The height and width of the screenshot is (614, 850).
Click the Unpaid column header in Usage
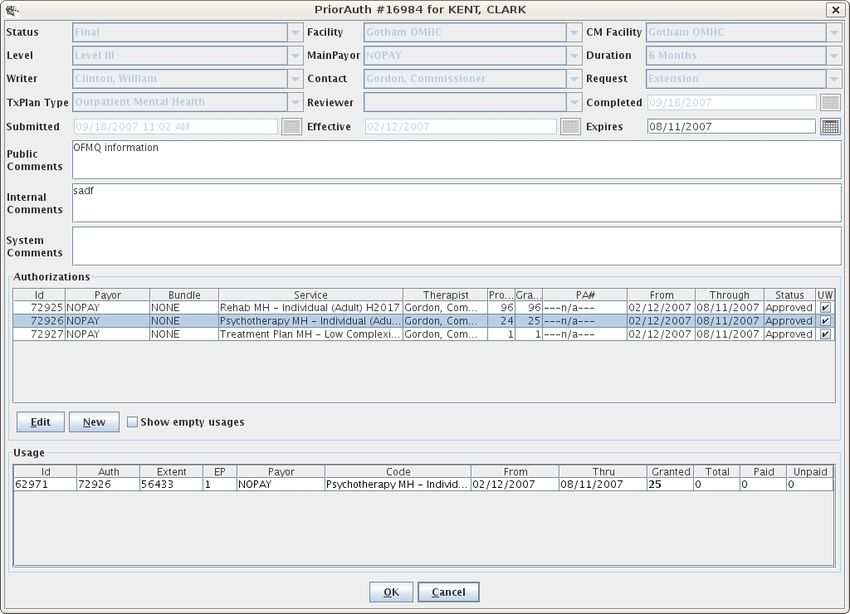click(810, 471)
